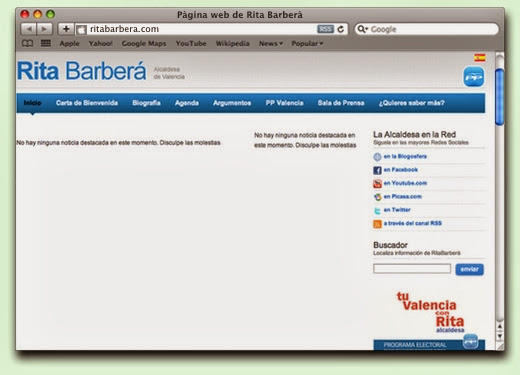Image resolution: width=520 pixels, height=375 pixels.
Task: Show bookmarks with the open book icon
Action: [x=27, y=43]
